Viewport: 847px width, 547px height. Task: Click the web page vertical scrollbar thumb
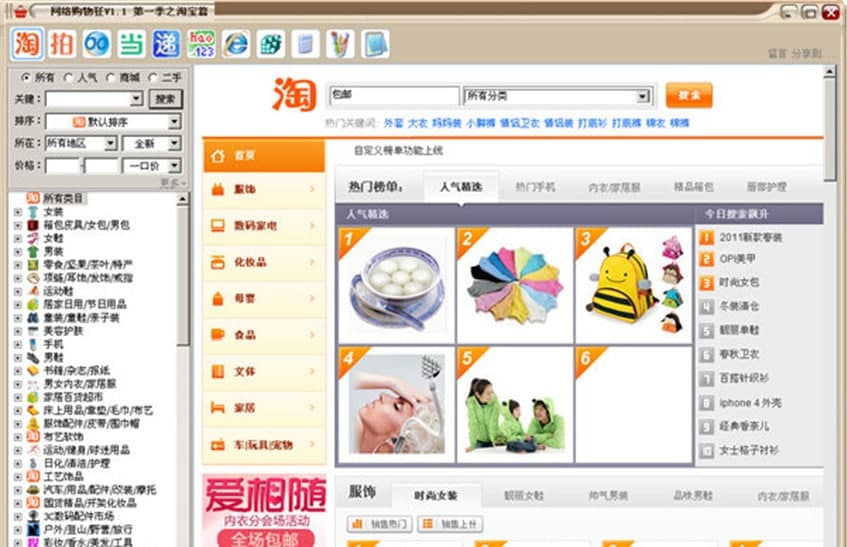(x=830, y=131)
